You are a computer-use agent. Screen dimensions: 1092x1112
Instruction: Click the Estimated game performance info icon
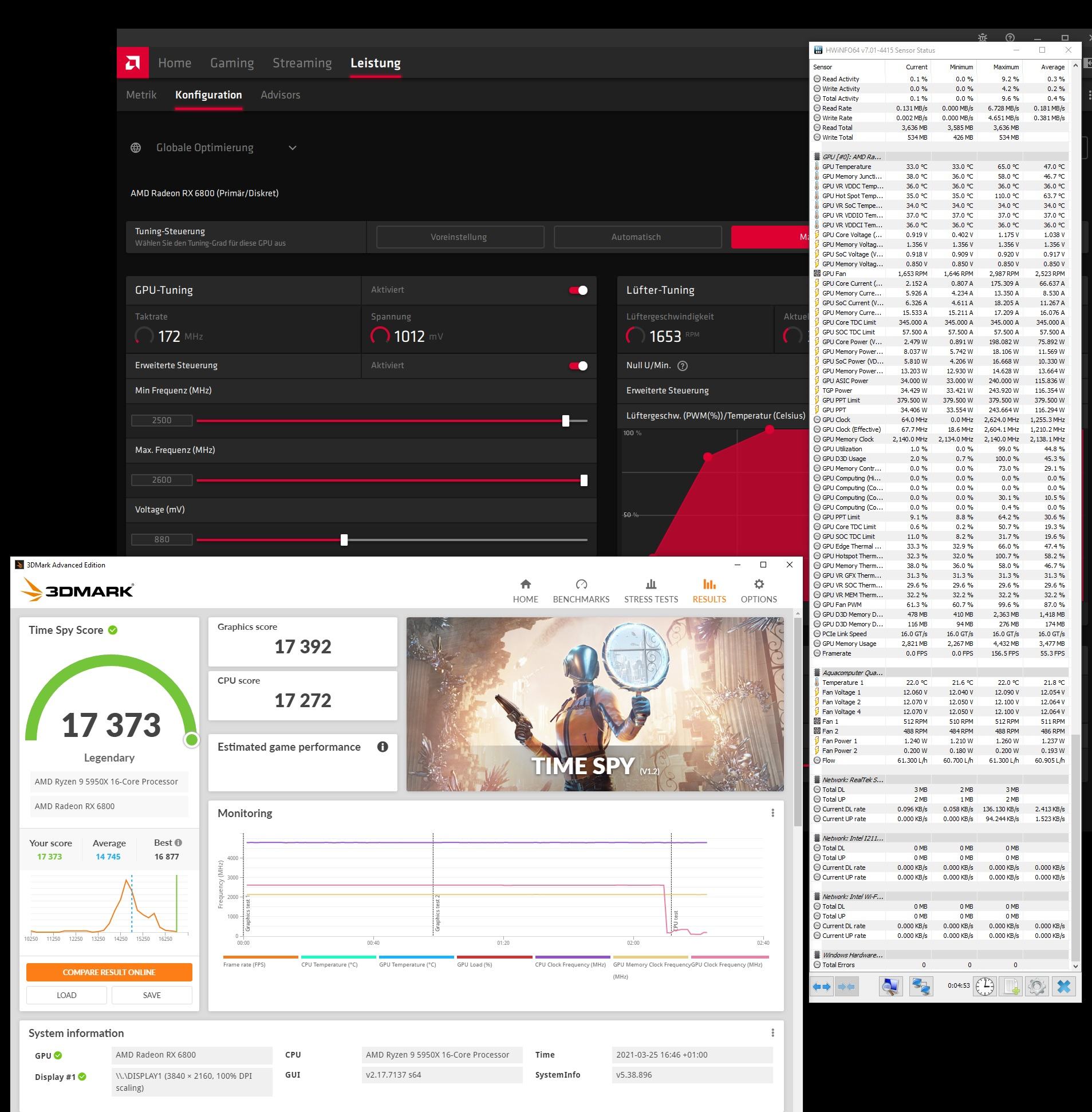[x=383, y=747]
